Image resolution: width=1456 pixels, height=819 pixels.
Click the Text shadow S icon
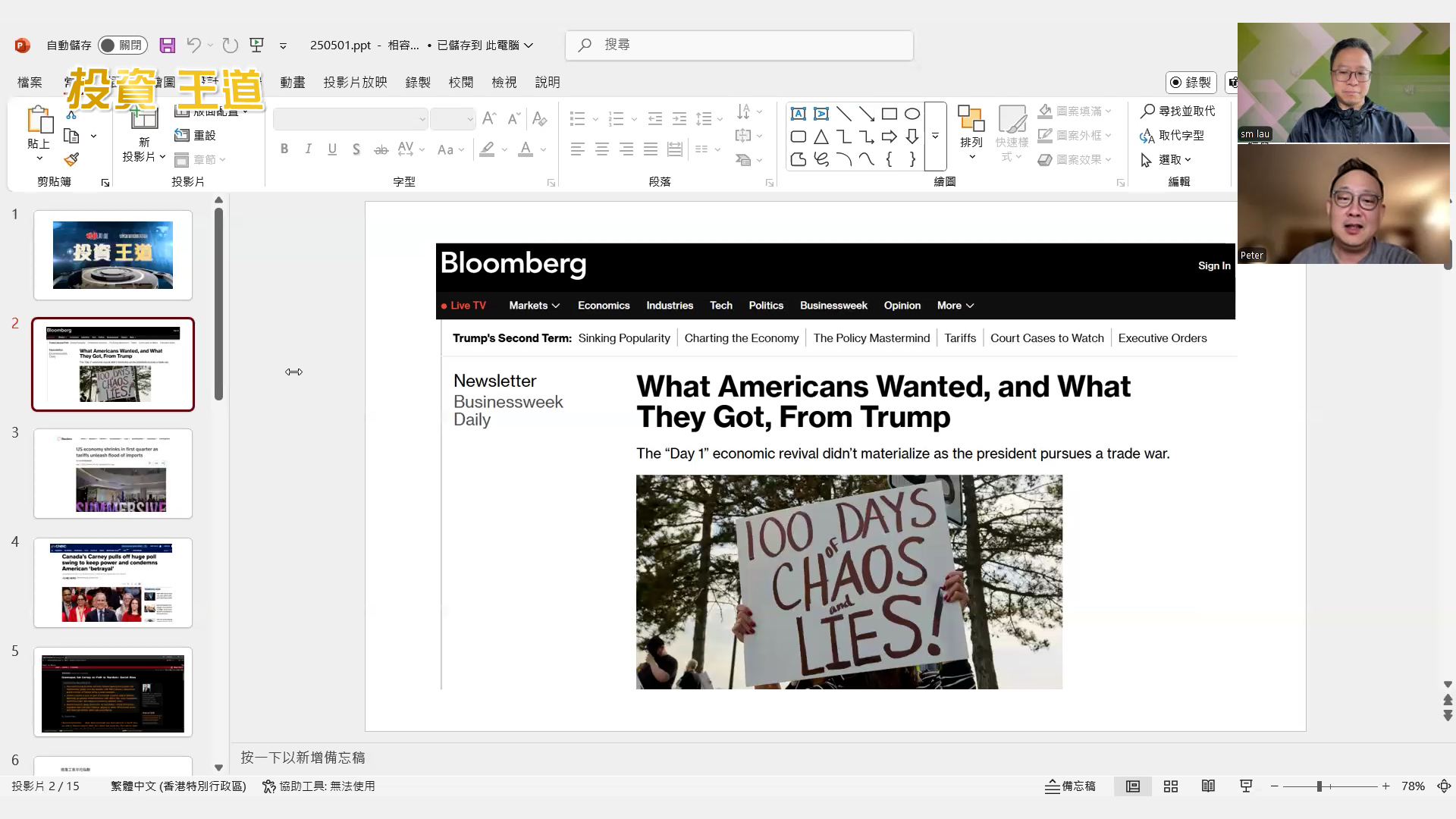356,149
